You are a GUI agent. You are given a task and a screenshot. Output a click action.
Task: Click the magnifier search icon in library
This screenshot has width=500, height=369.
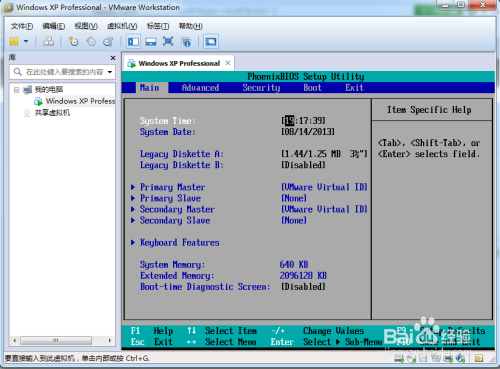(x=18, y=72)
